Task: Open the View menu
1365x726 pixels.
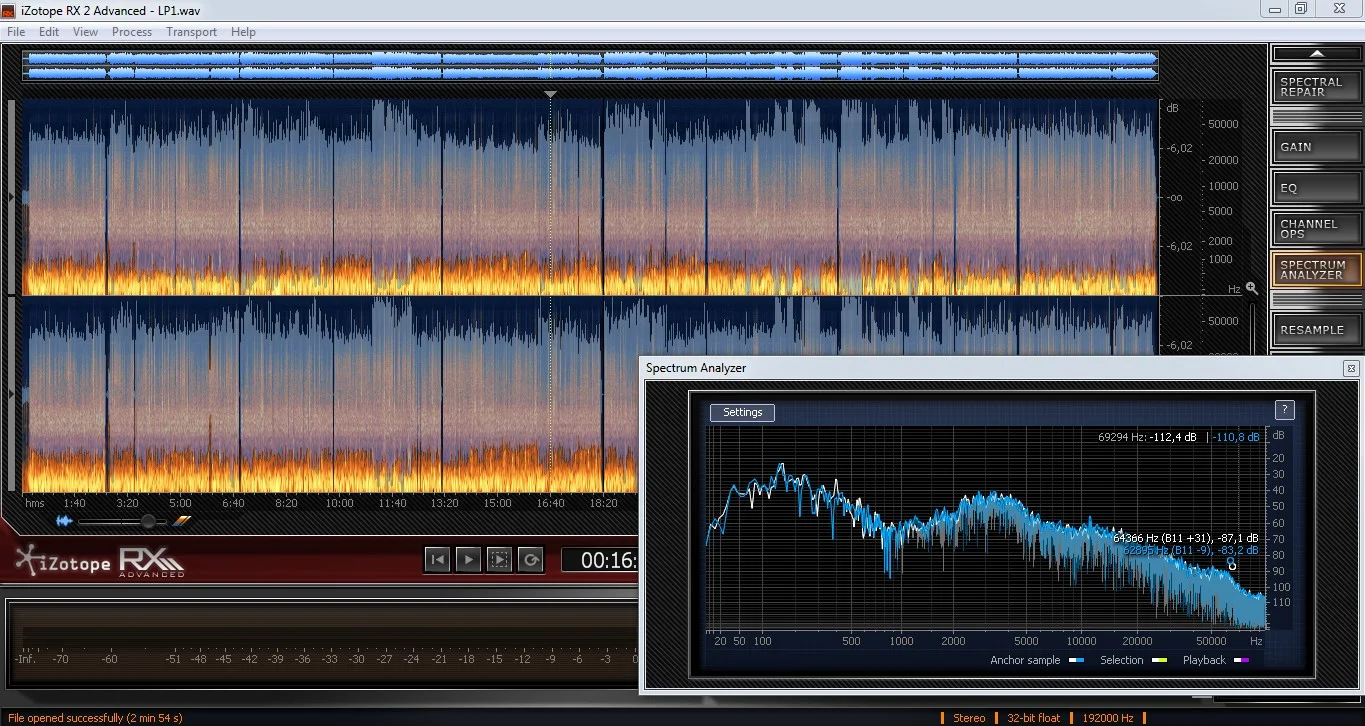Action: point(85,32)
